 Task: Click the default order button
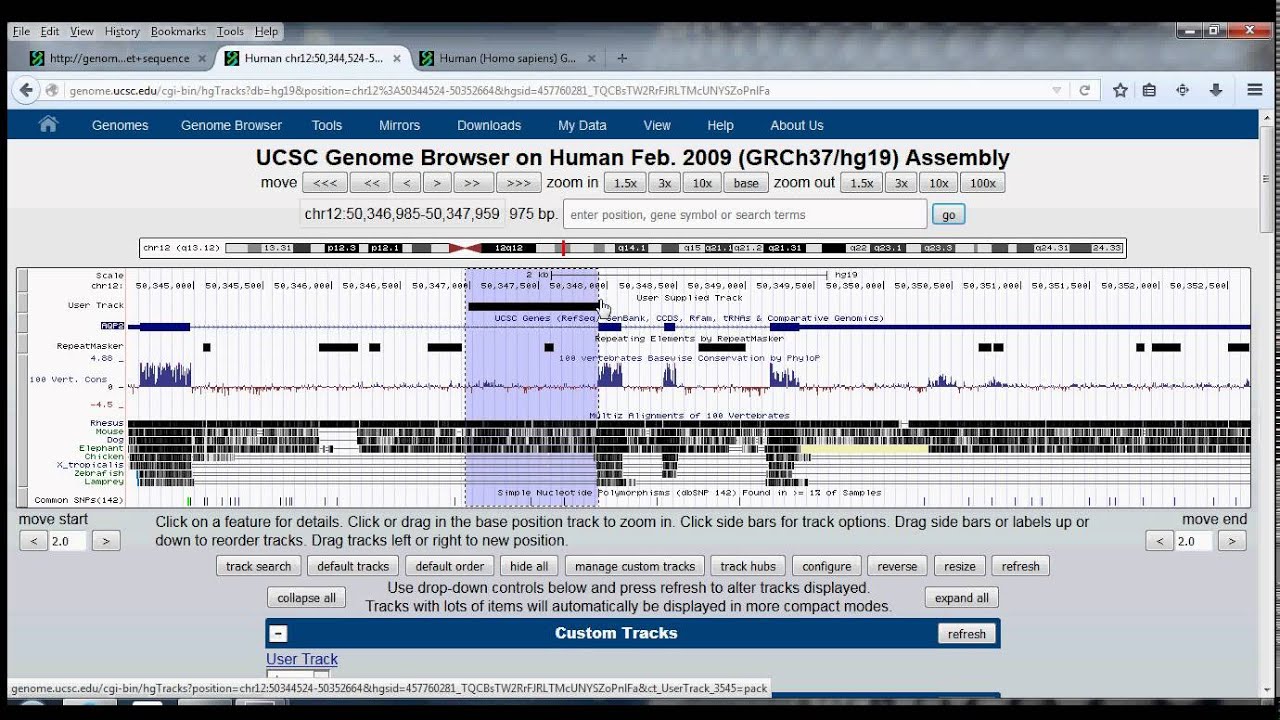pyautogui.click(x=450, y=566)
